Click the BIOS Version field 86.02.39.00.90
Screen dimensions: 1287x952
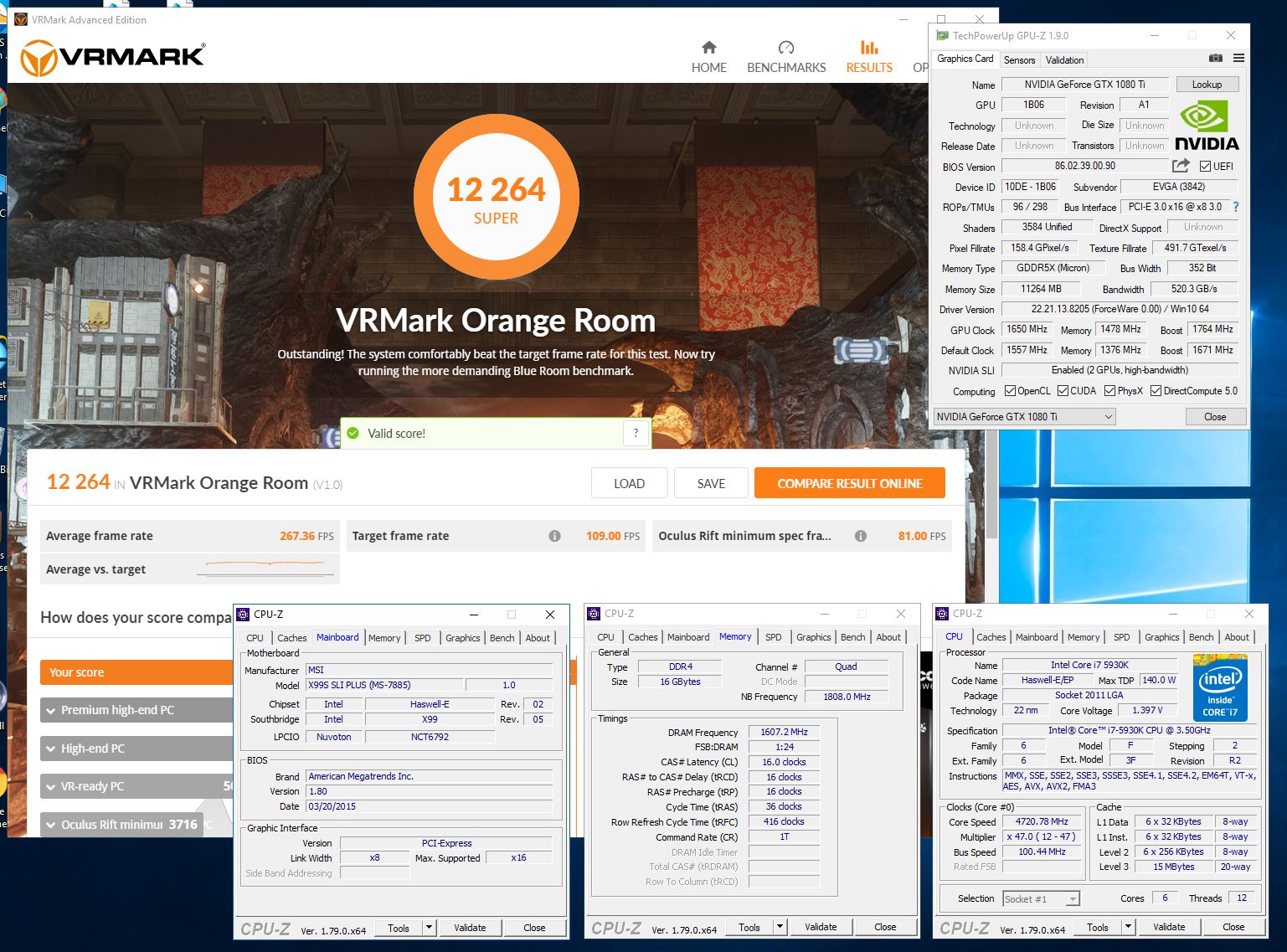click(1085, 166)
